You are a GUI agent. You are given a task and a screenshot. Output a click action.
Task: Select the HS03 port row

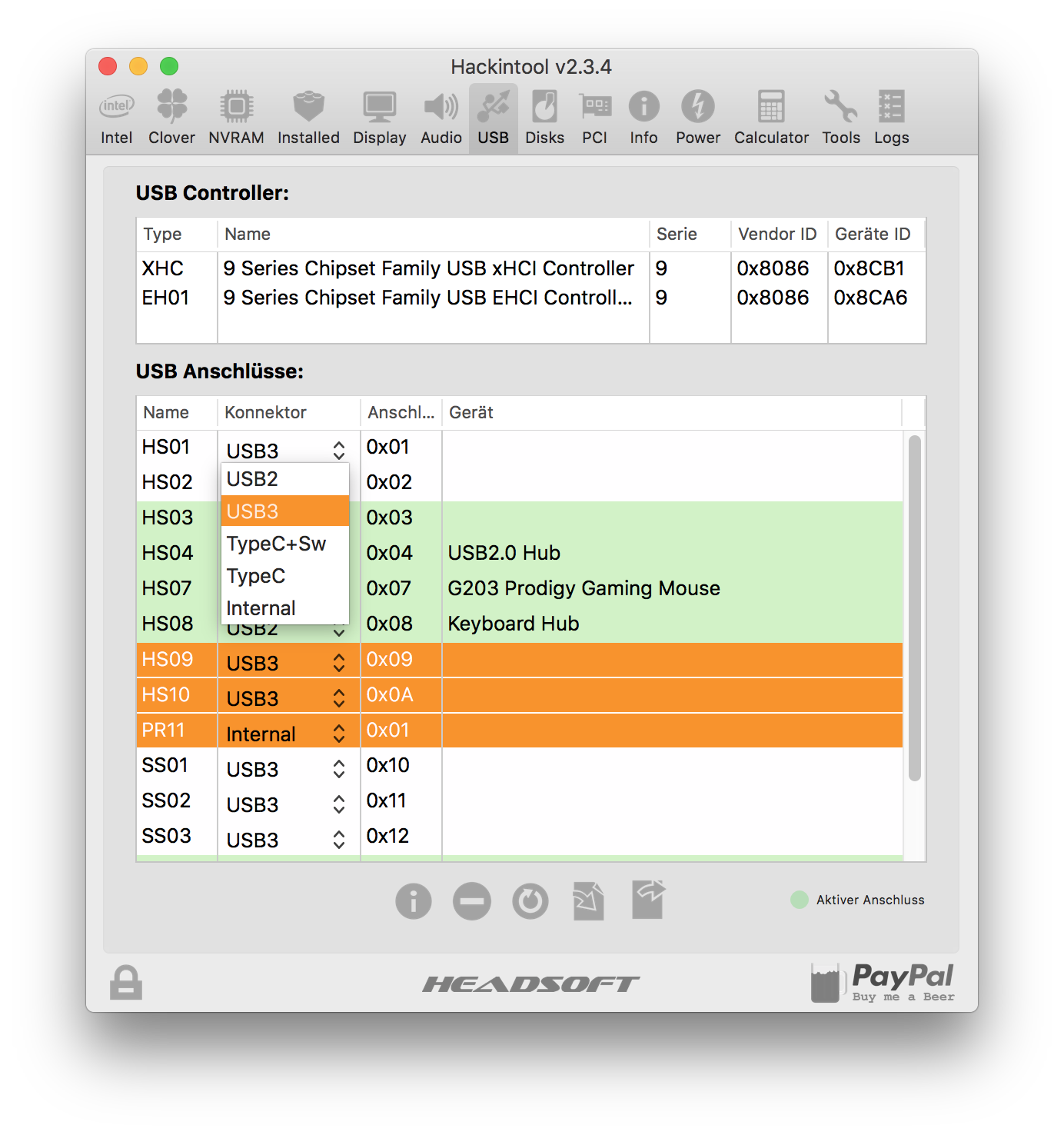[x=520, y=518]
